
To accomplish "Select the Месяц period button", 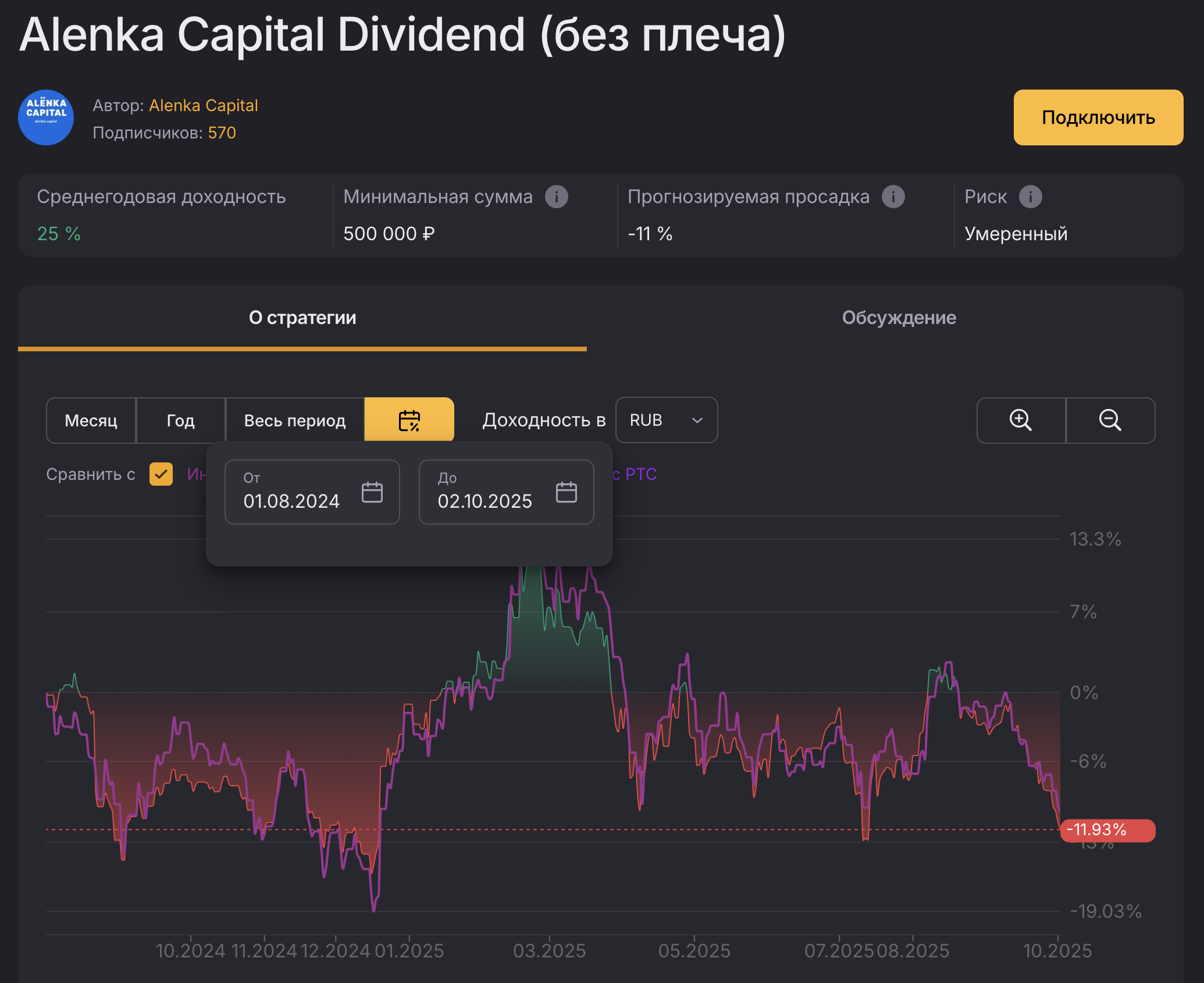I will tap(91, 420).
